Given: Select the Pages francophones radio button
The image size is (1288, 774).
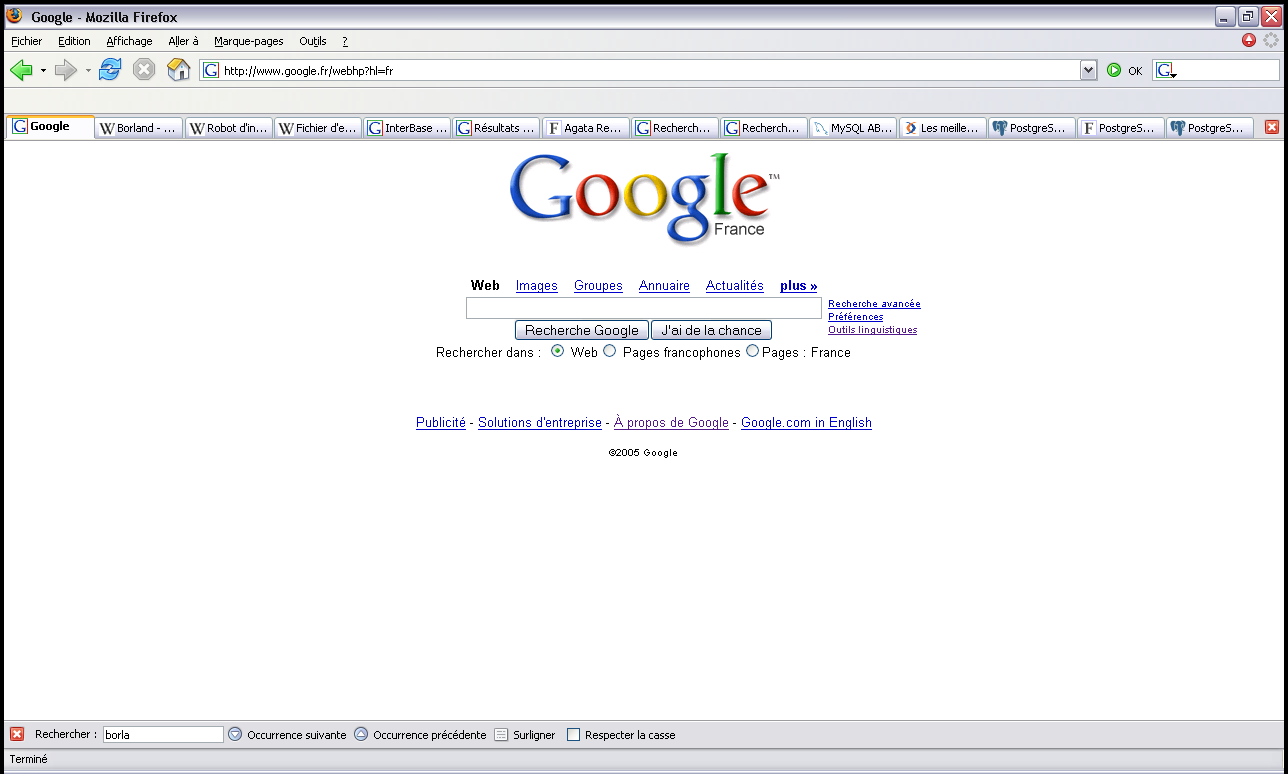Looking at the screenshot, I should (x=610, y=351).
